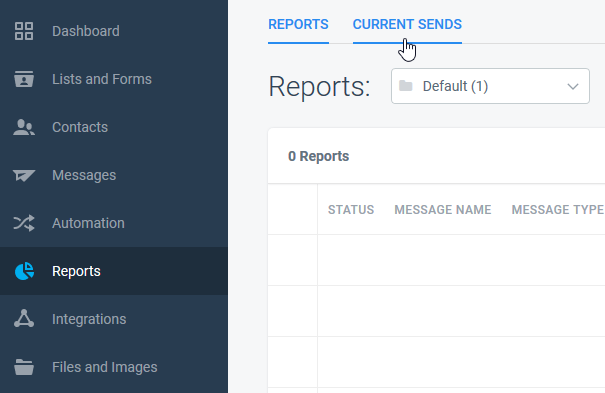Click the Automation shuffle arrows icon

coord(24,223)
